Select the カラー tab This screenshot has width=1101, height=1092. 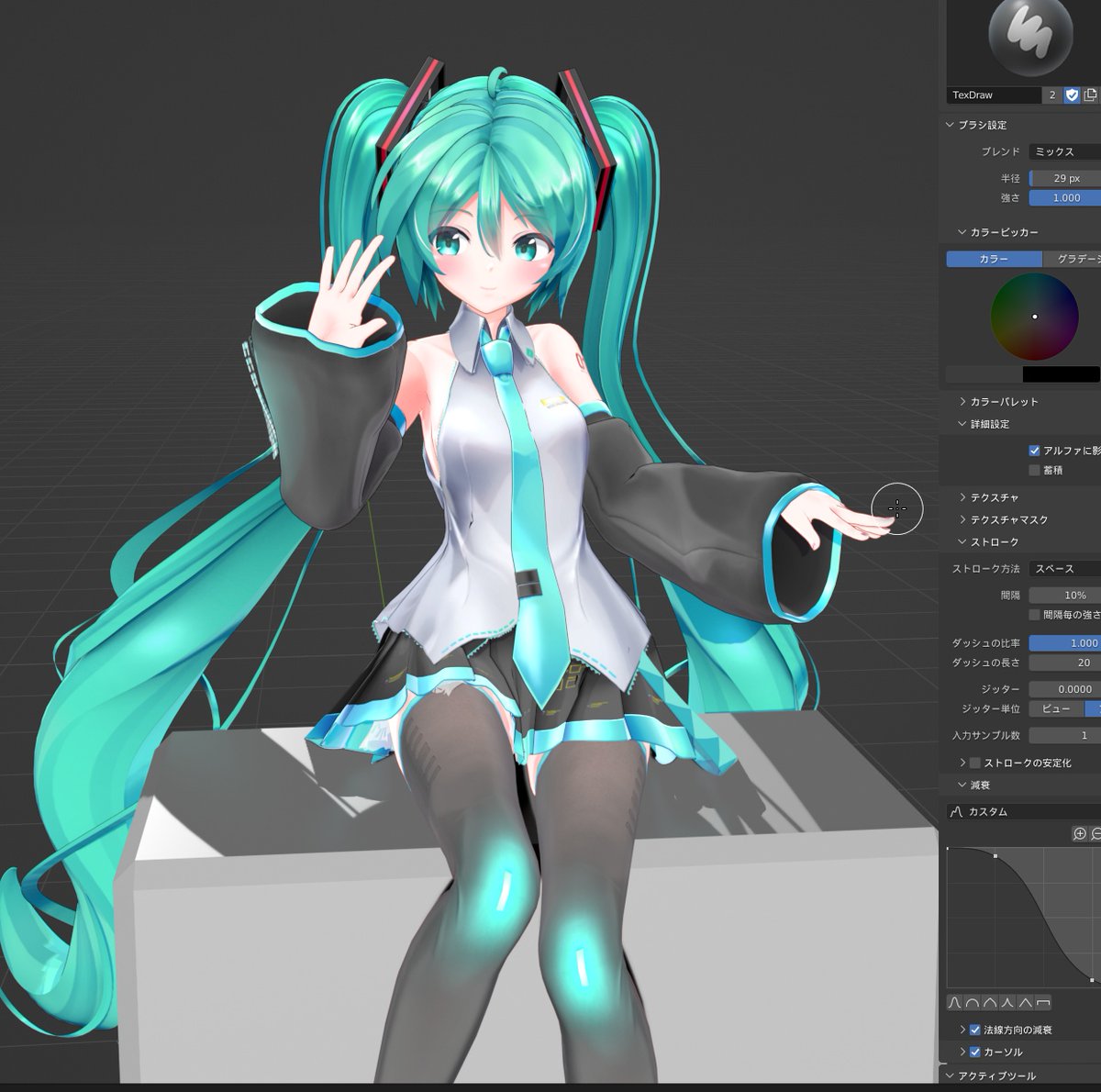994,259
